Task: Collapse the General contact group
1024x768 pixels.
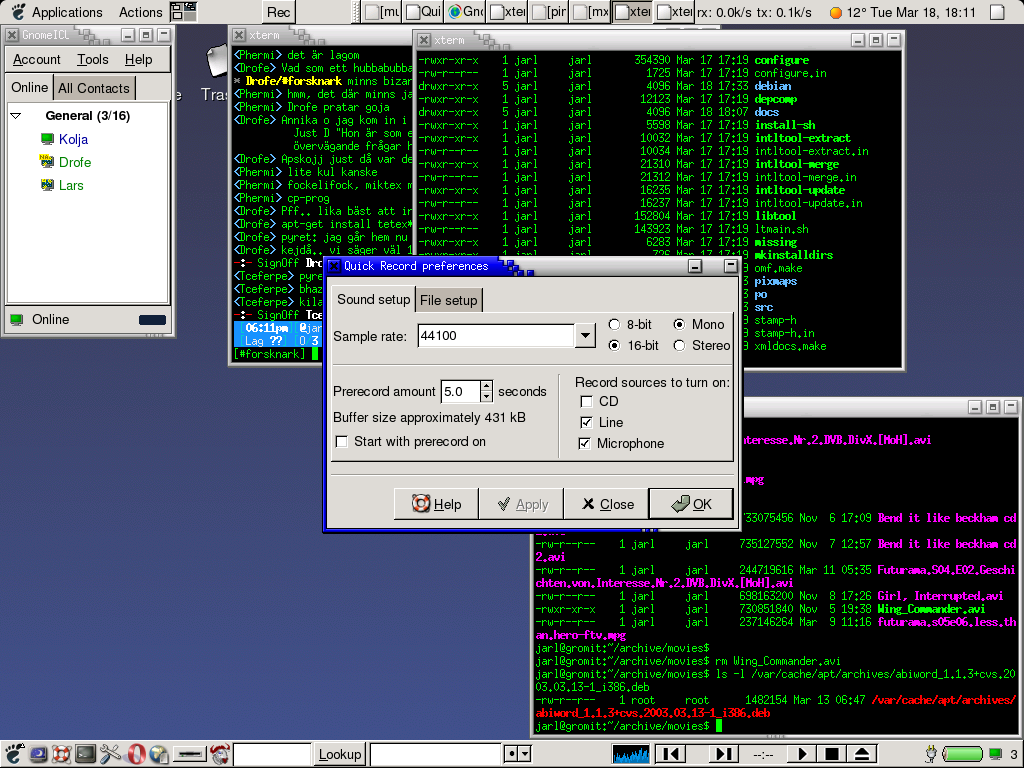Action: coord(16,116)
